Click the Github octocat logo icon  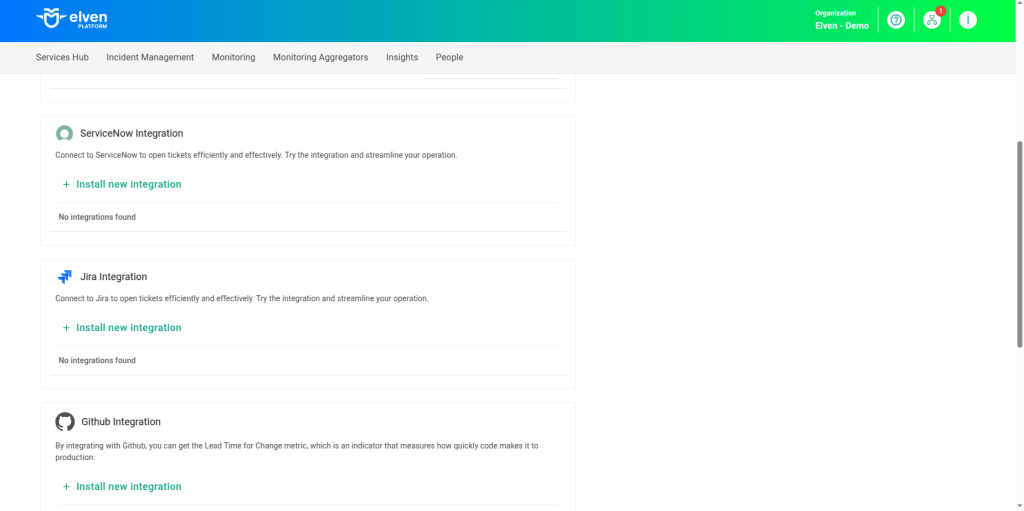coord(65,422)
